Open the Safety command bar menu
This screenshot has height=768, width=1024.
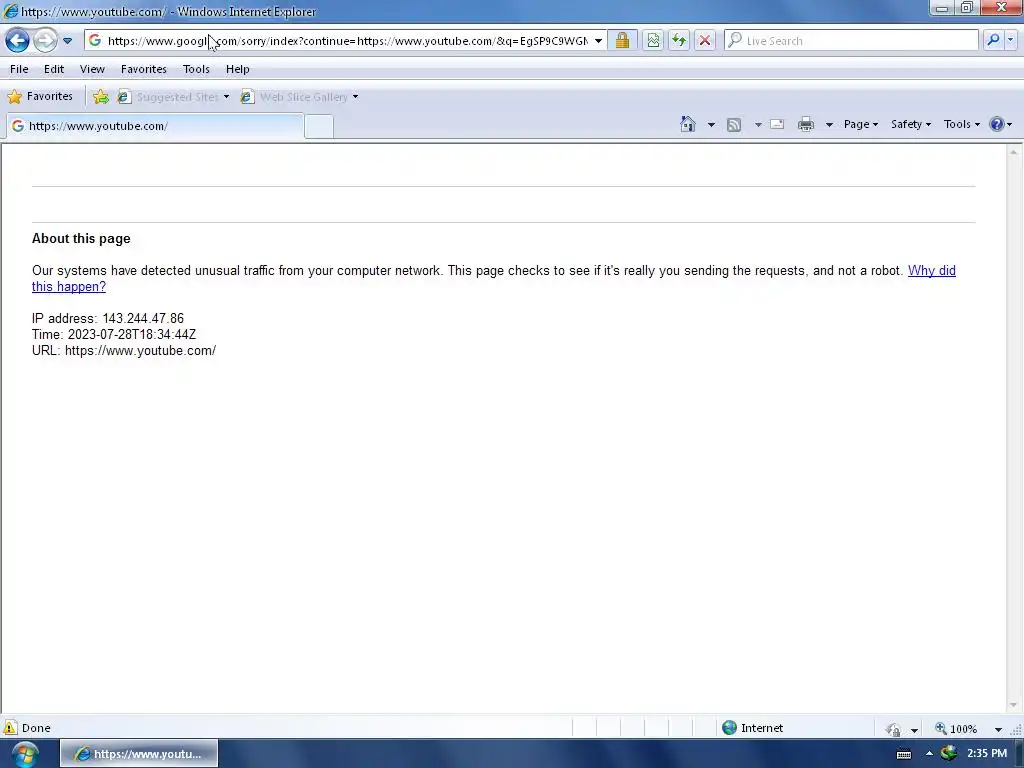point(911,124)
